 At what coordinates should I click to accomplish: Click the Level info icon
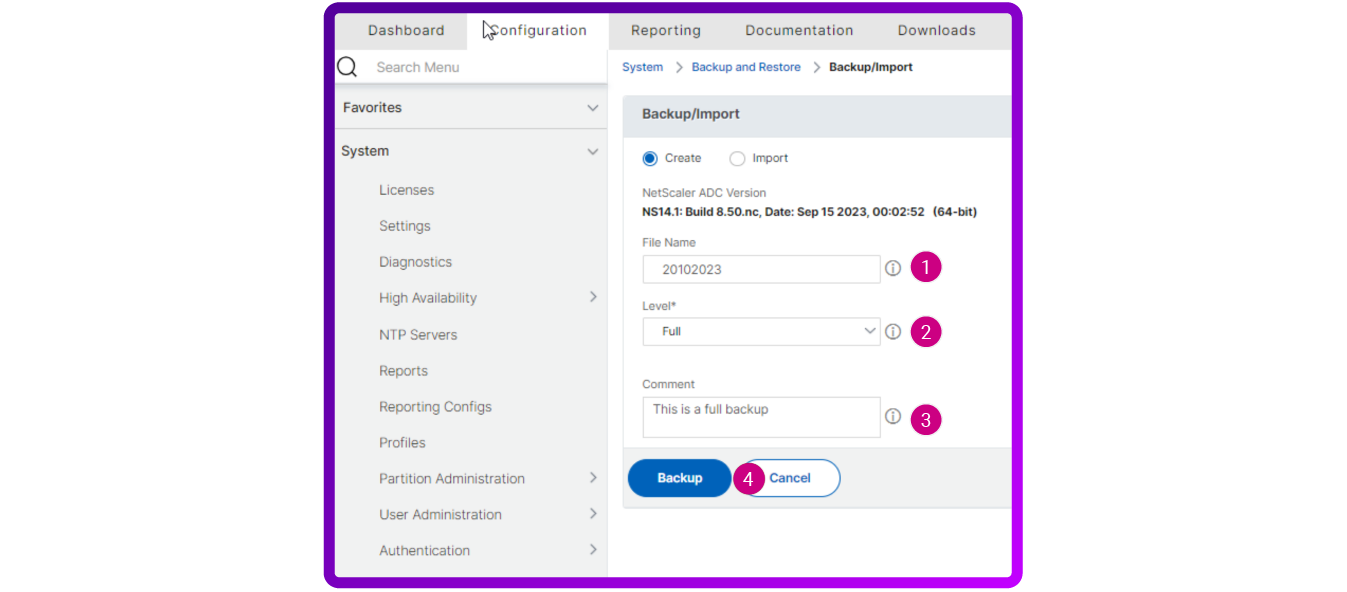click(893, 332)
